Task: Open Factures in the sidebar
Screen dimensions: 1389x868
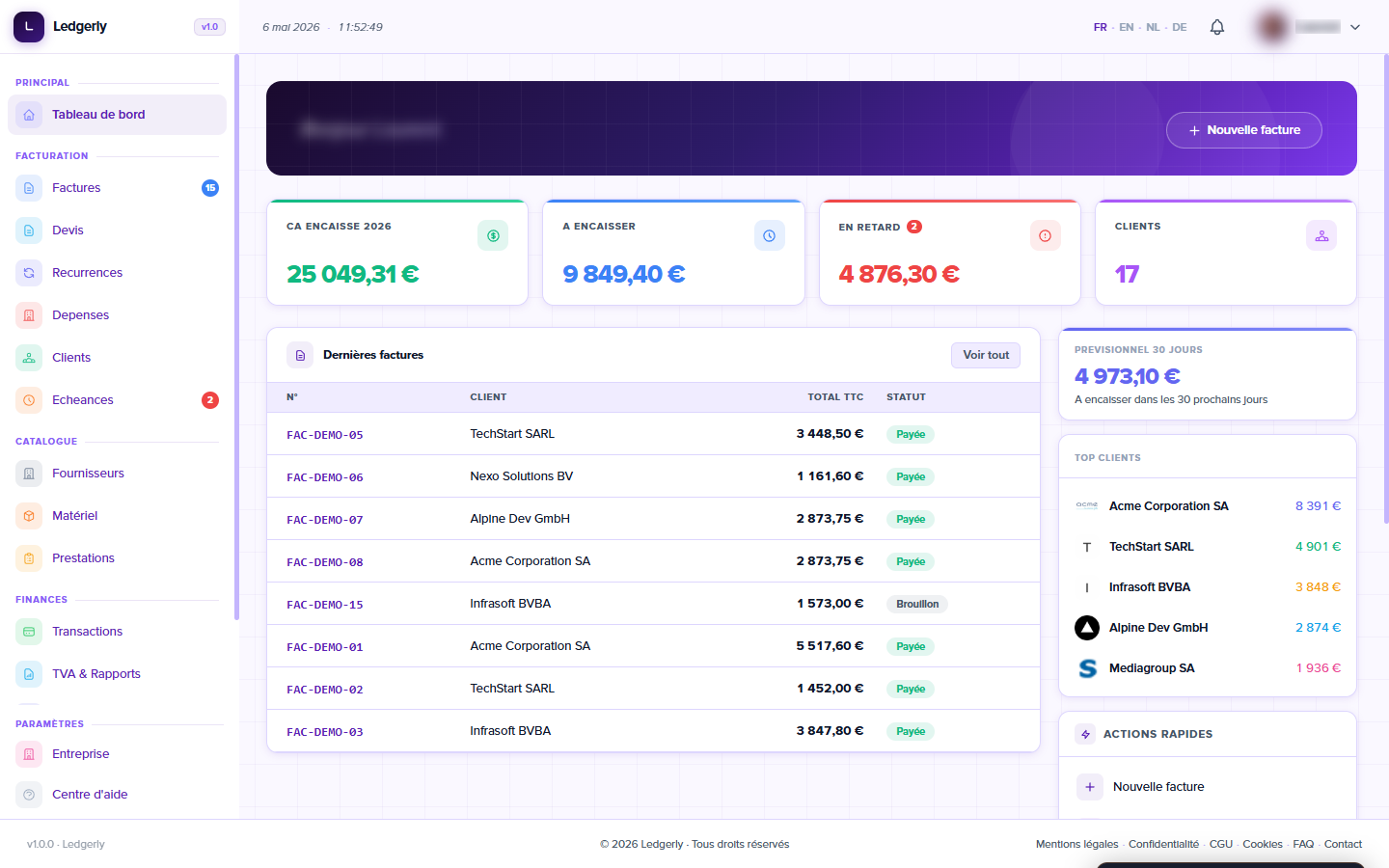Action: click(x=117, y=188)
